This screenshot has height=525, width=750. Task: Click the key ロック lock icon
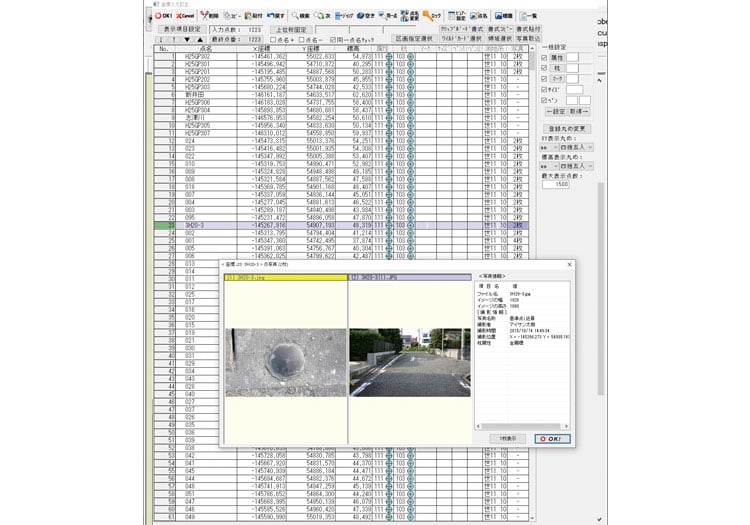431,16
